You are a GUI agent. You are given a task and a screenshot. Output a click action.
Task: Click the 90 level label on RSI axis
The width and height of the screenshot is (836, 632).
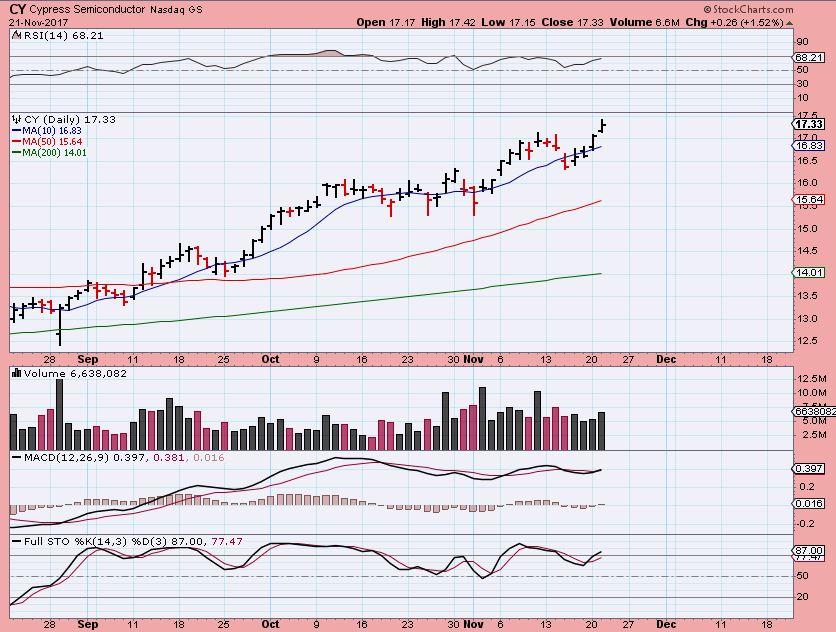[x=802, y=42]
